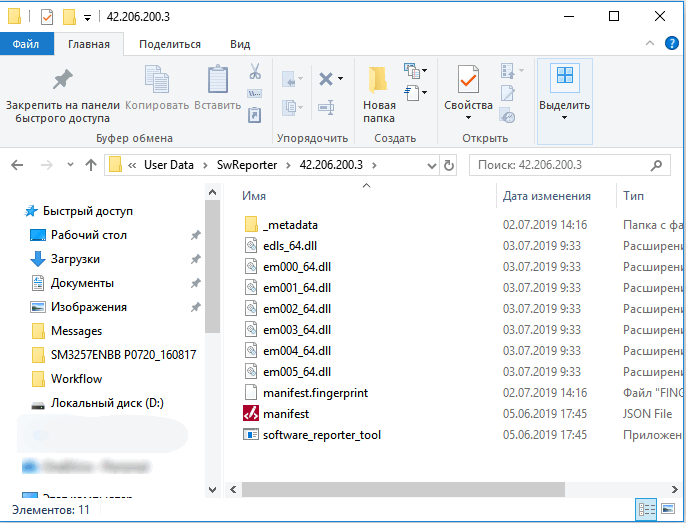This screenshot has width=686, height=523.
Task: Open Messages folder in navigation pane
Action: (x=76, y=331)
